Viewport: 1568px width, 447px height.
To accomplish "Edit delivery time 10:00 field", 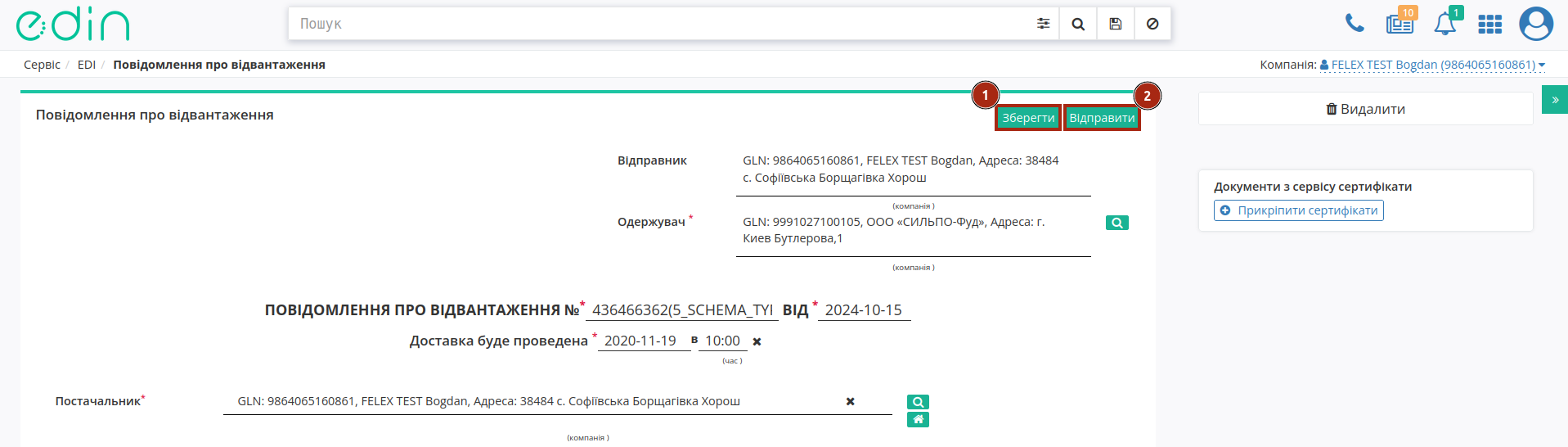I will [x=722, y=341].
